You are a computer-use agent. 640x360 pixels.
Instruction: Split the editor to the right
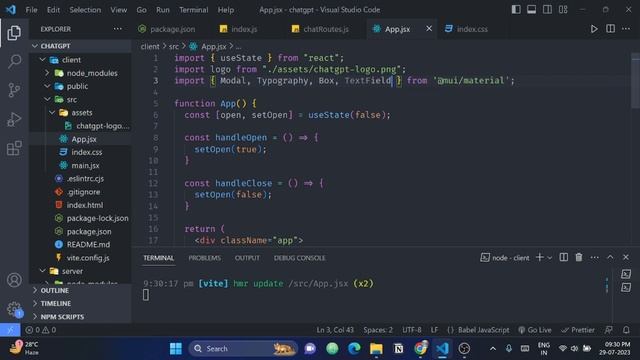pos(610,29)
